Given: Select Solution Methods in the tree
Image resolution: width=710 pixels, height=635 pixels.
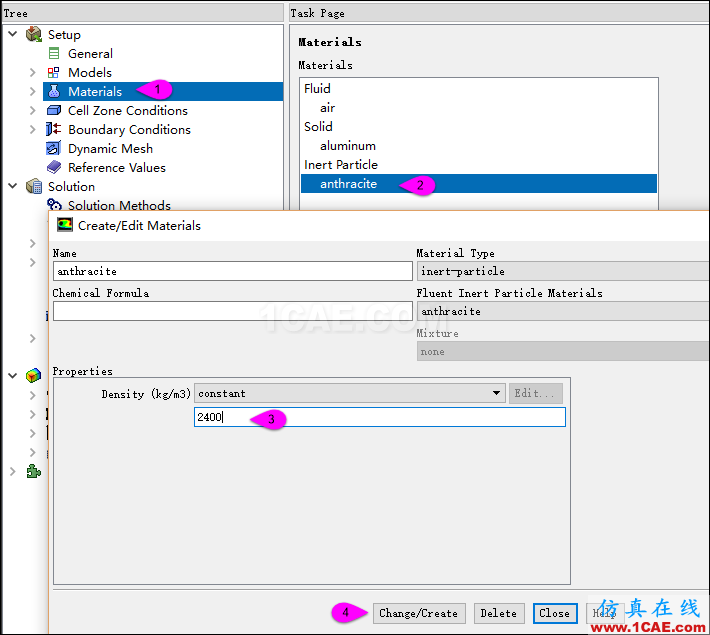Looking at the screenshot, I should 119,205.
